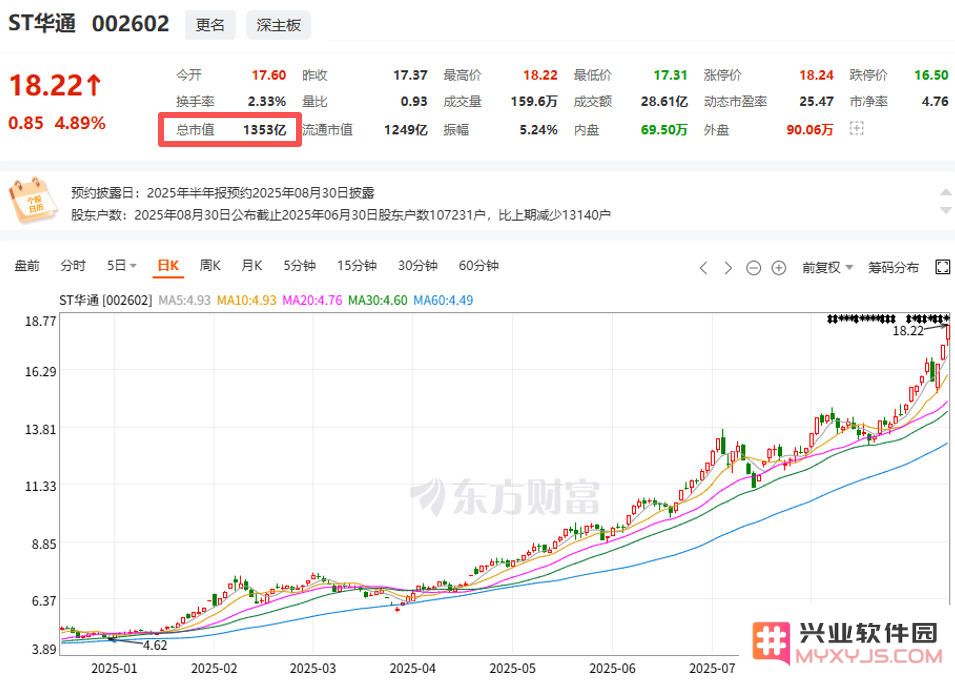
Task: Select the 分时 intraday tab
Action: click(73, 266)
